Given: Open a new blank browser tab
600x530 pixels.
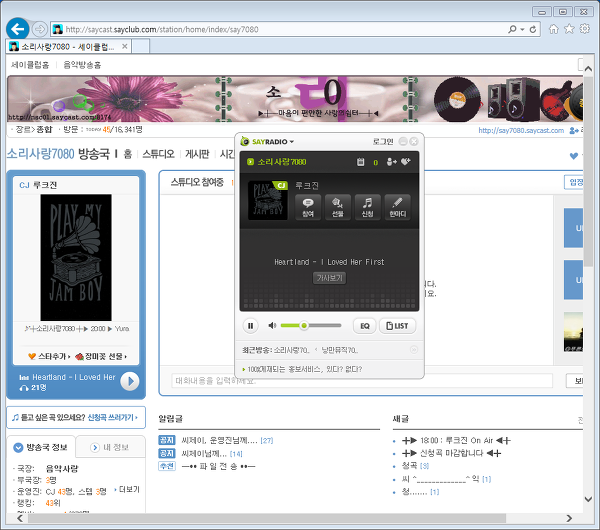Looking at the screenshot, I should click(140, 46).
